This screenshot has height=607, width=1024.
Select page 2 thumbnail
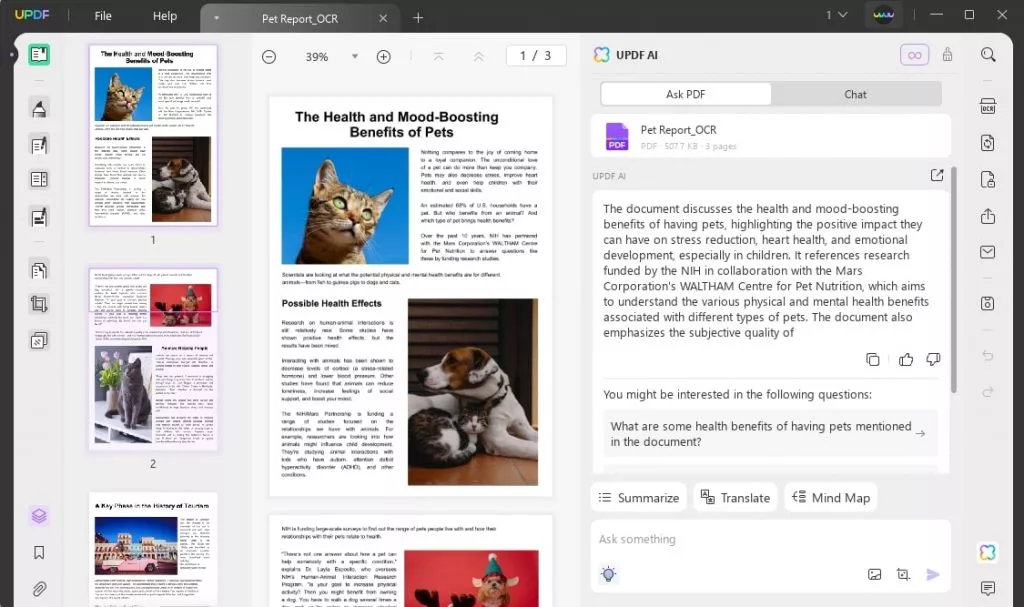[x=153, y=359]
